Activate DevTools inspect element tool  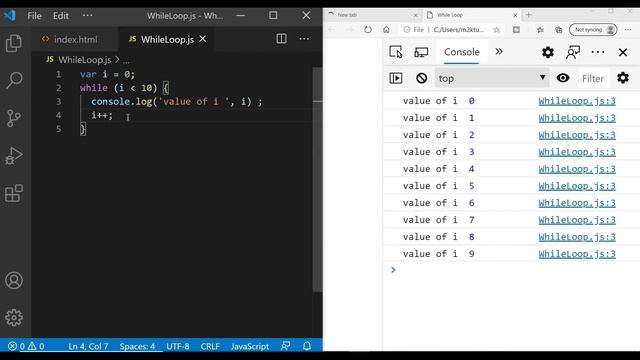[x=396, y=52]
